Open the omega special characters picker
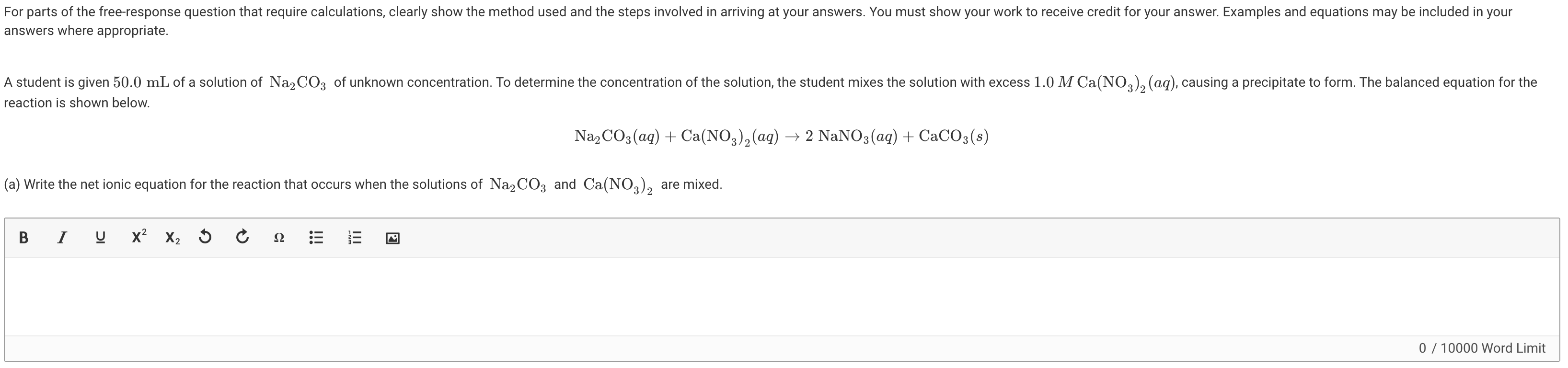Image resolution: width=1568 pixels, height=368 pixels. (279, 238)
